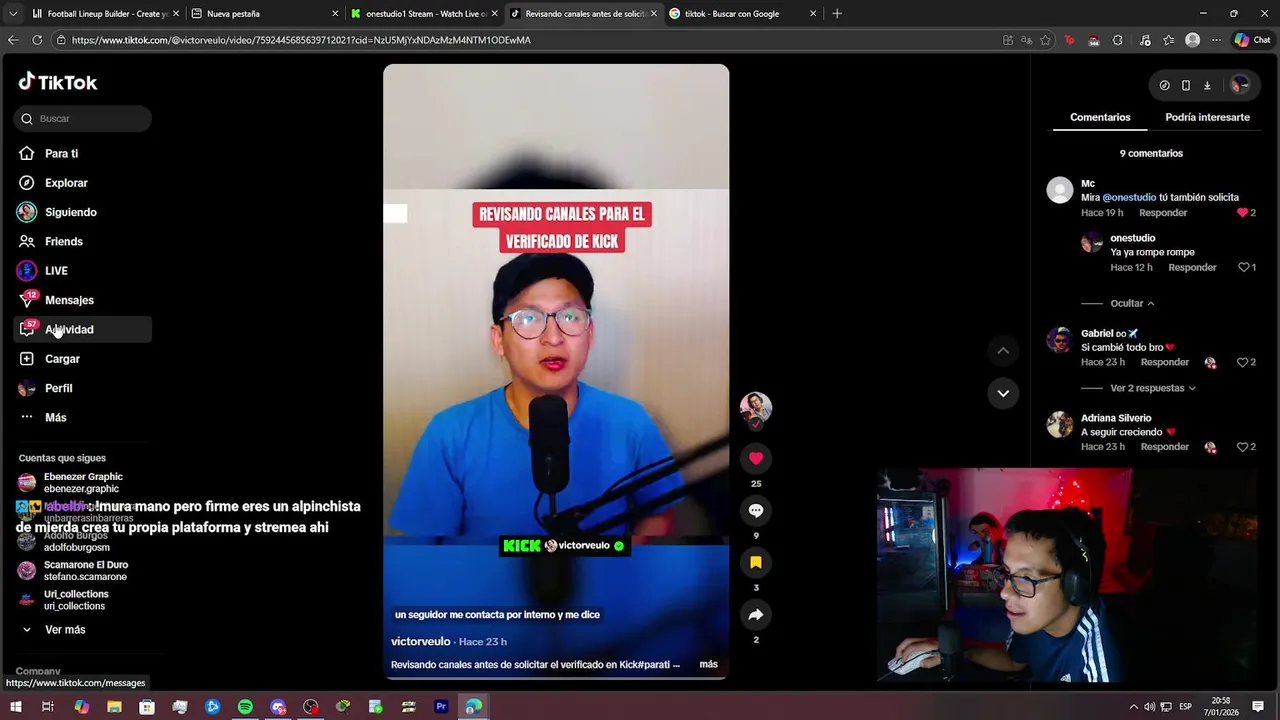This screenshot has height=720, width=1280.
Task: Open the Siguiendo feed
Action: (x=83, y=212)
